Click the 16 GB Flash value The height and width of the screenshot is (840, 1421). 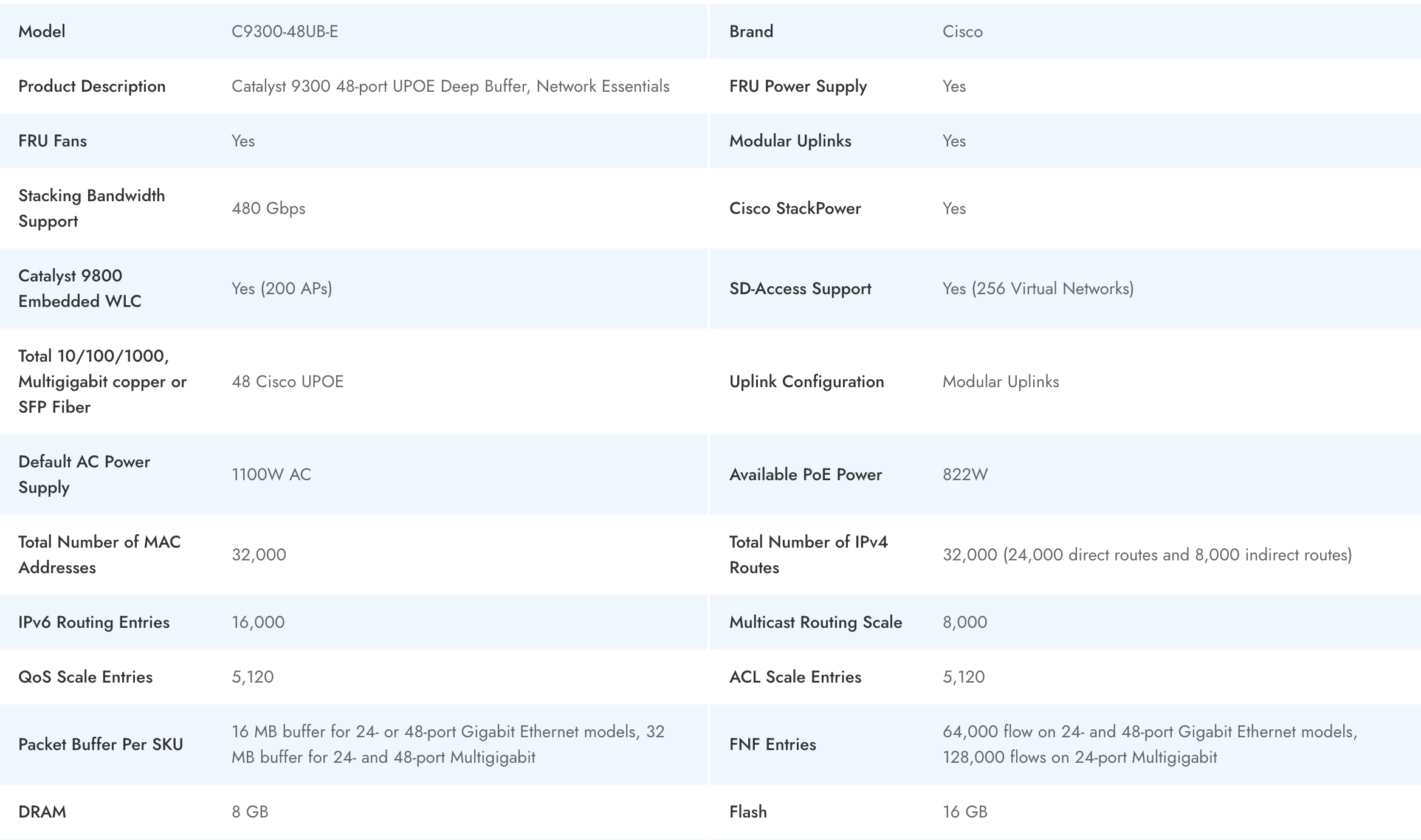click(x=965, y=812)
